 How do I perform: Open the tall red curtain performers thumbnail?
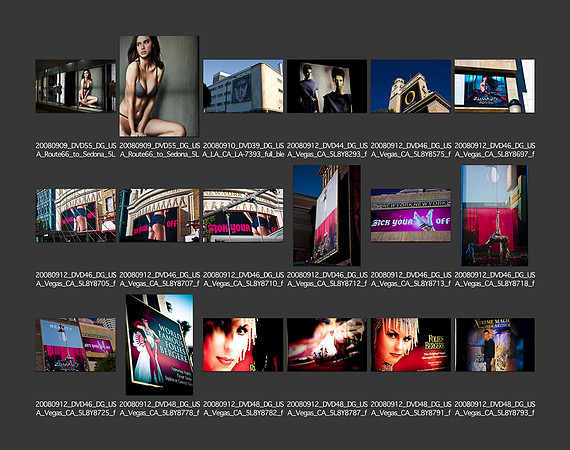(494, 215)
